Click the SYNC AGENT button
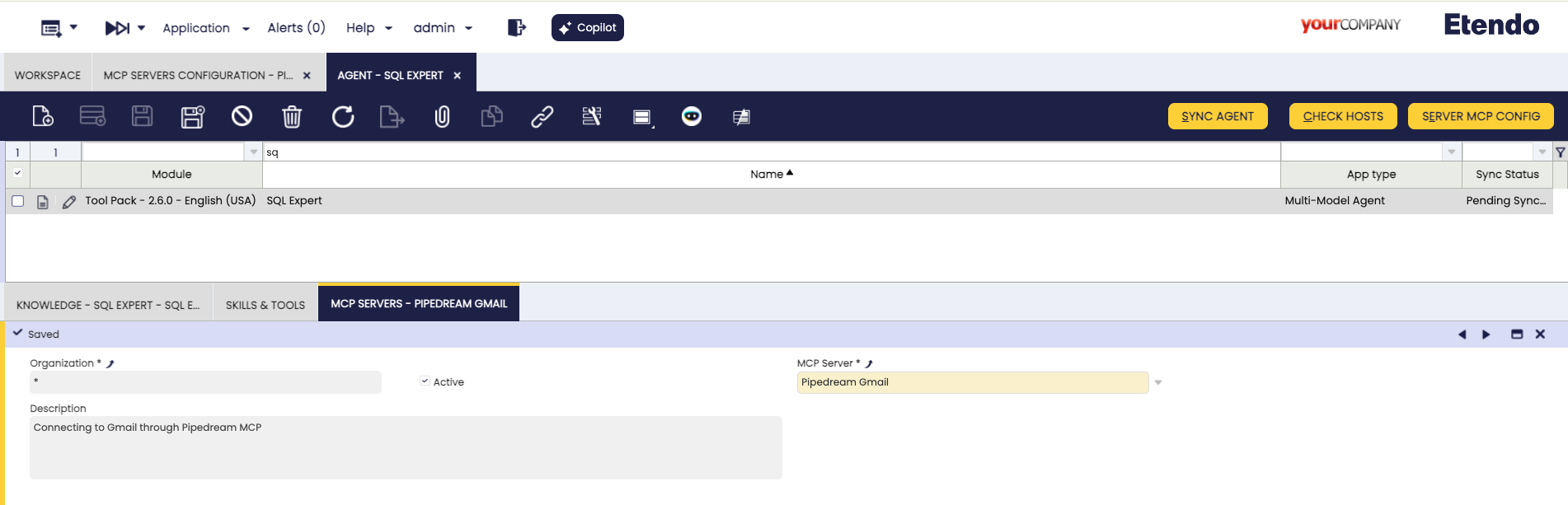Image resolution: width=1568 pixels, height=505 pixels. click(1218, 116)
